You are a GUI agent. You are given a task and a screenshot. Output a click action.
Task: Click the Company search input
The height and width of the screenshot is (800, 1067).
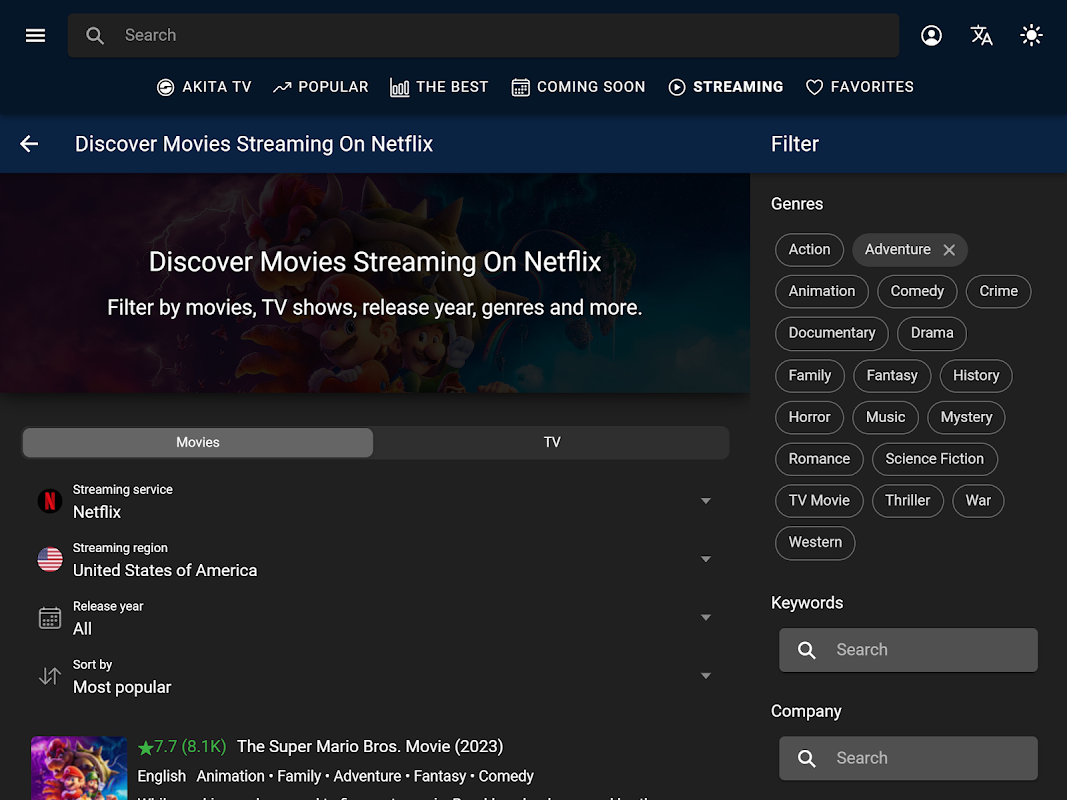908,759
